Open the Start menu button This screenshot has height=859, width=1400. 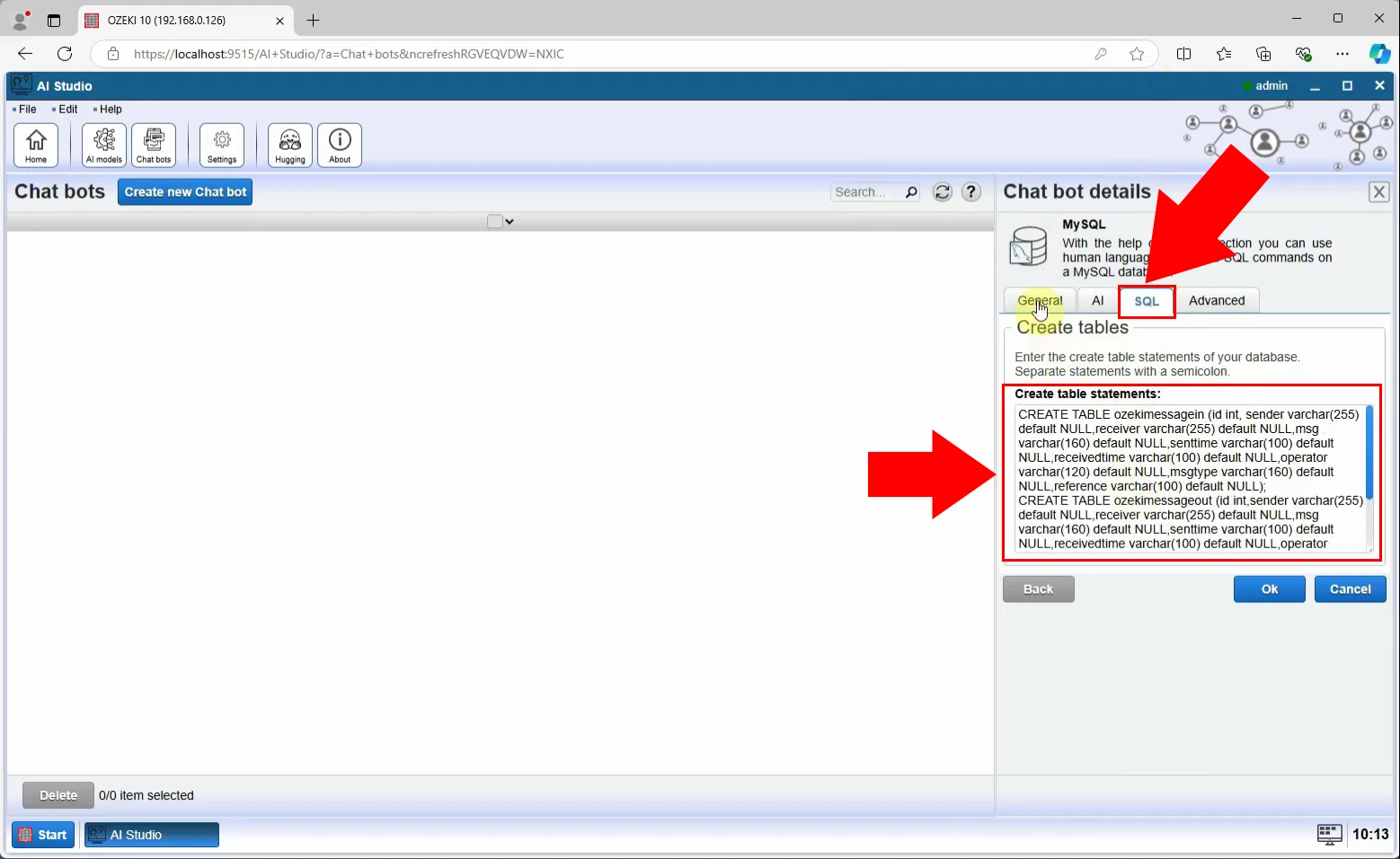click(x=43, y=835)
